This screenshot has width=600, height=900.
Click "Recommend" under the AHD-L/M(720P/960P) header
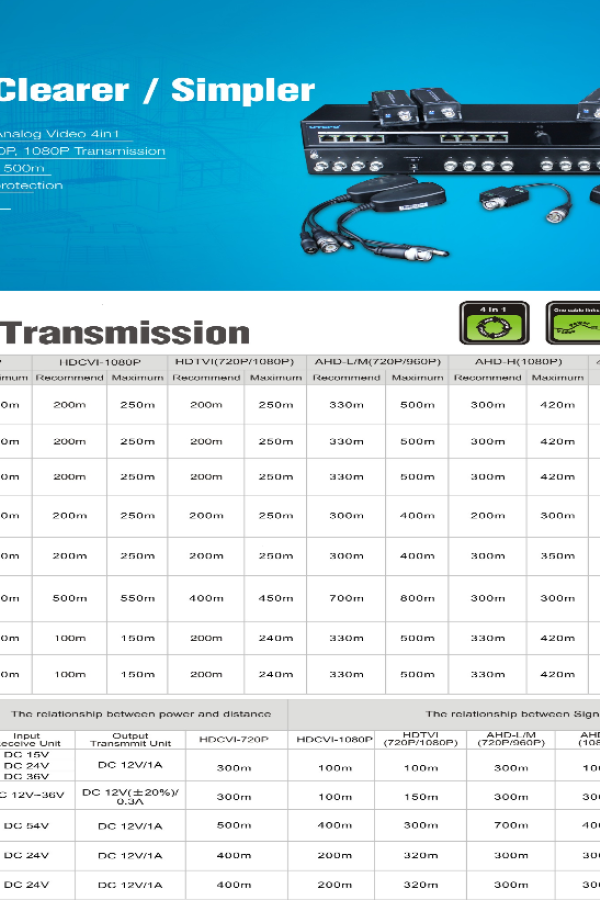click(x=346, y=378)
